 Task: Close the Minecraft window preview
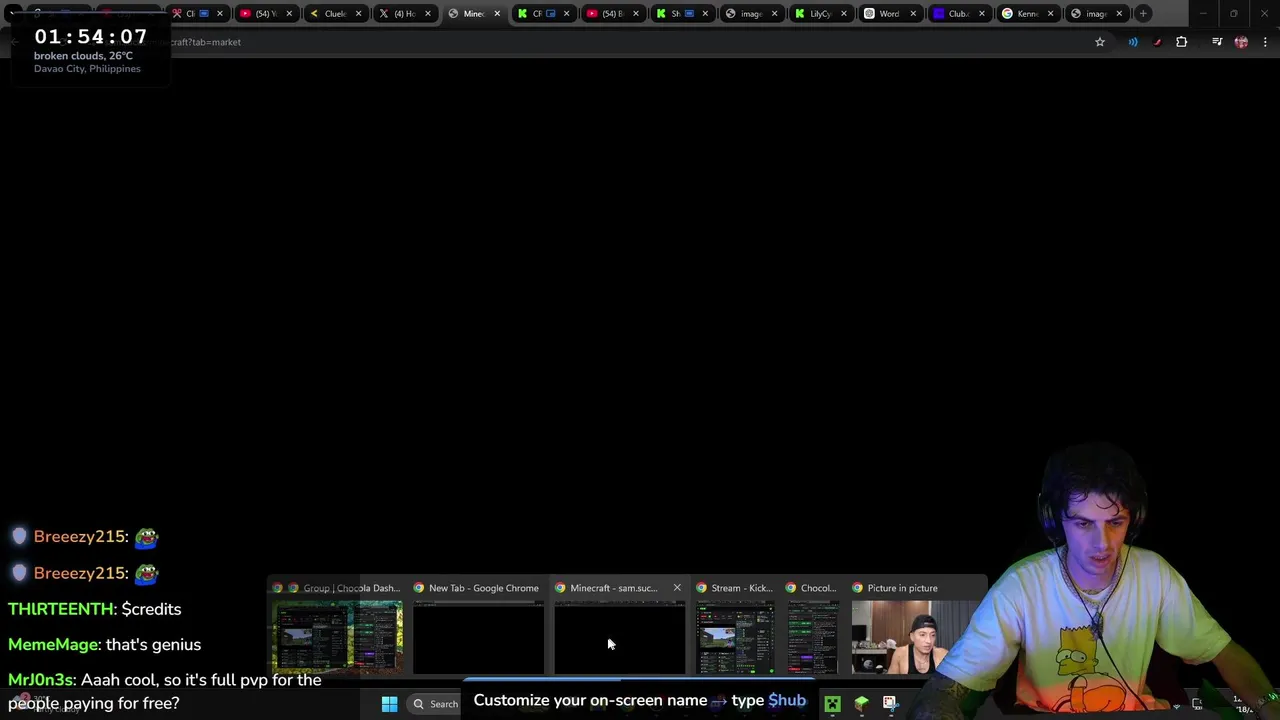tap(677, 588)
